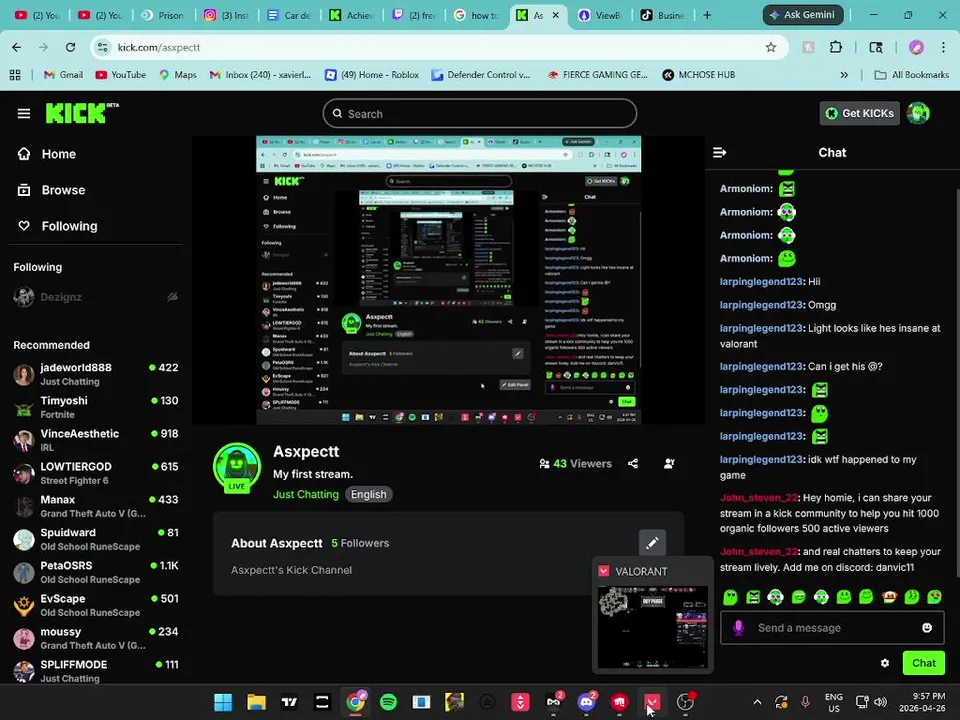Reload the page with browser refresh

click(70, 47)
